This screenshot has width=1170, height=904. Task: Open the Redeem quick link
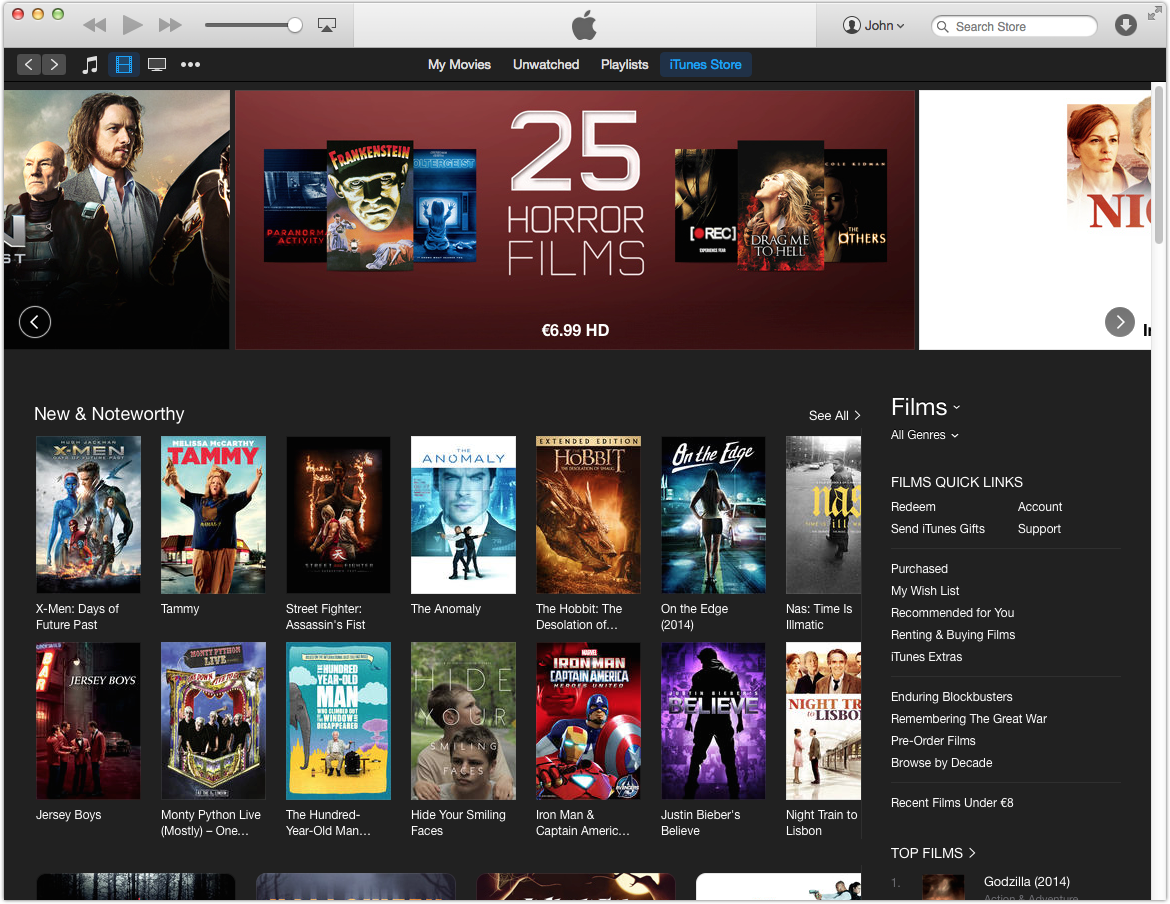click(x=913, y=506)
